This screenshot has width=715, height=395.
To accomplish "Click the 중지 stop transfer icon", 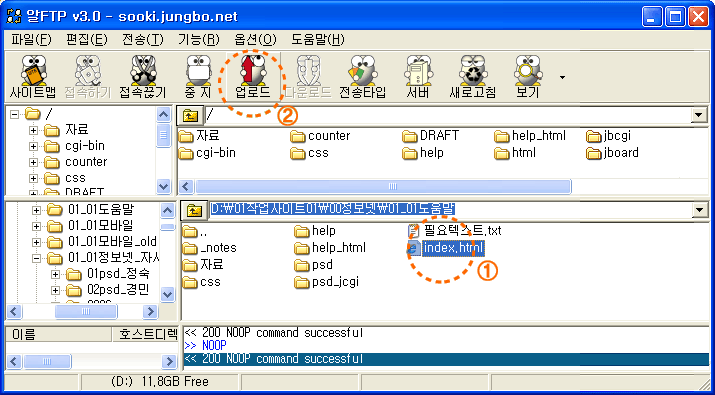I will tap(198, 77).
